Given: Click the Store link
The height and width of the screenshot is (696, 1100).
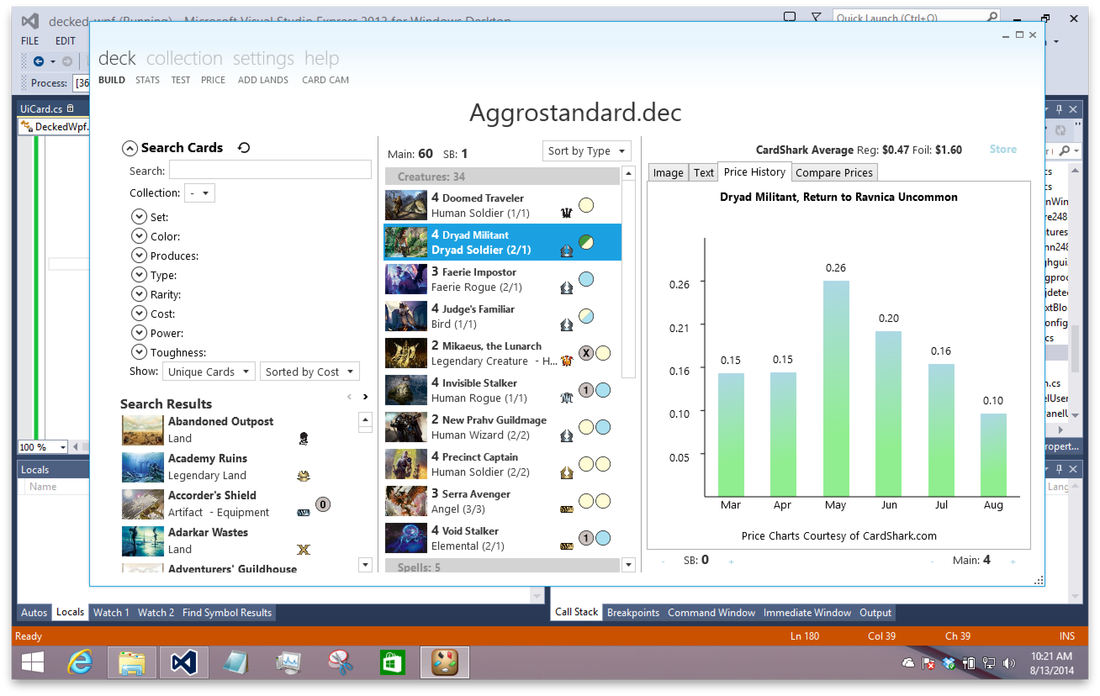Looking at the screenshot, I should click(1003, 149).
